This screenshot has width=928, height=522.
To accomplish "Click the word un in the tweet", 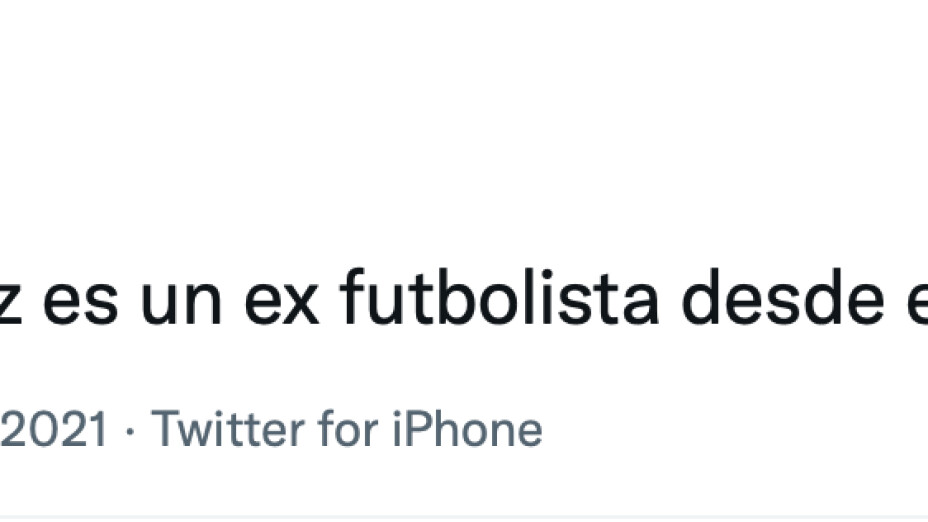I will 181,304.
